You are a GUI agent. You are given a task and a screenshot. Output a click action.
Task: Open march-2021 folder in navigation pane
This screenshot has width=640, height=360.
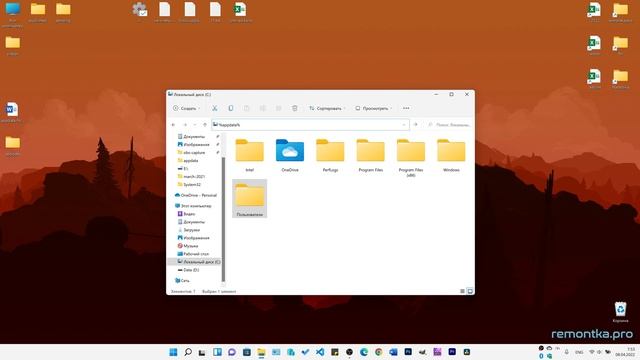coord(194,176)
